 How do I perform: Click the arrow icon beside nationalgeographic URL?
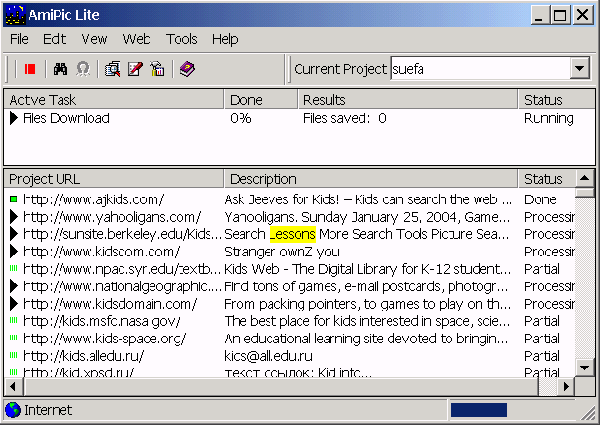click(x=14, y=286)
